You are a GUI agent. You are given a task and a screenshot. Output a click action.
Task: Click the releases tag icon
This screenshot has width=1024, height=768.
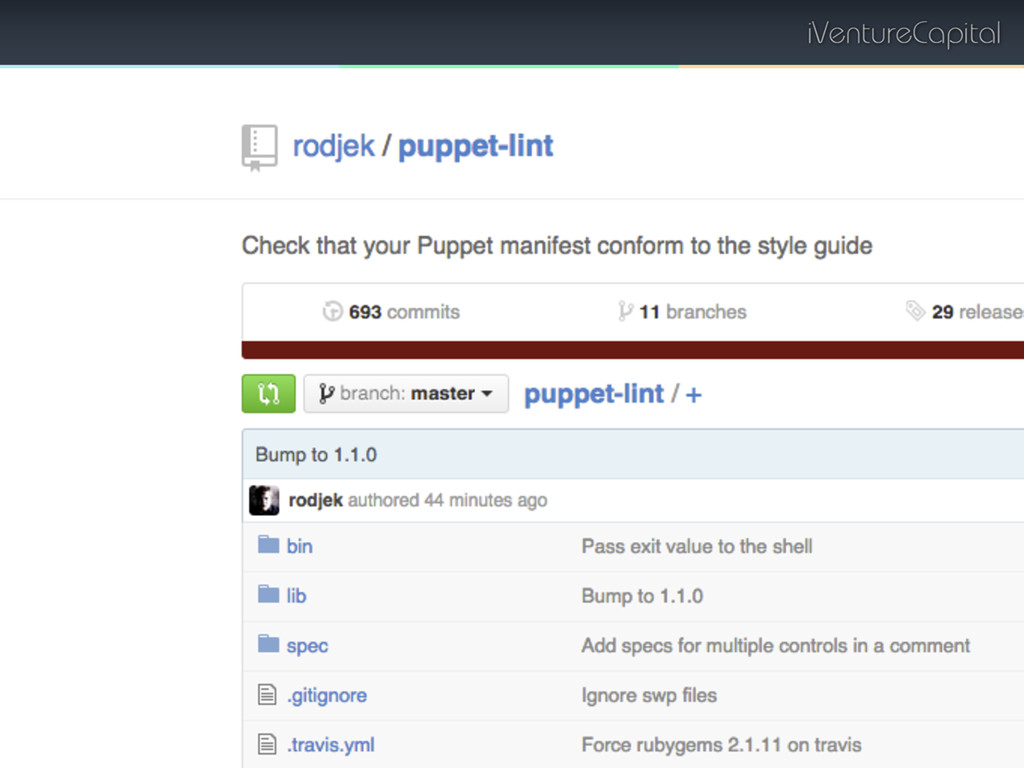[x=916, y=311]
